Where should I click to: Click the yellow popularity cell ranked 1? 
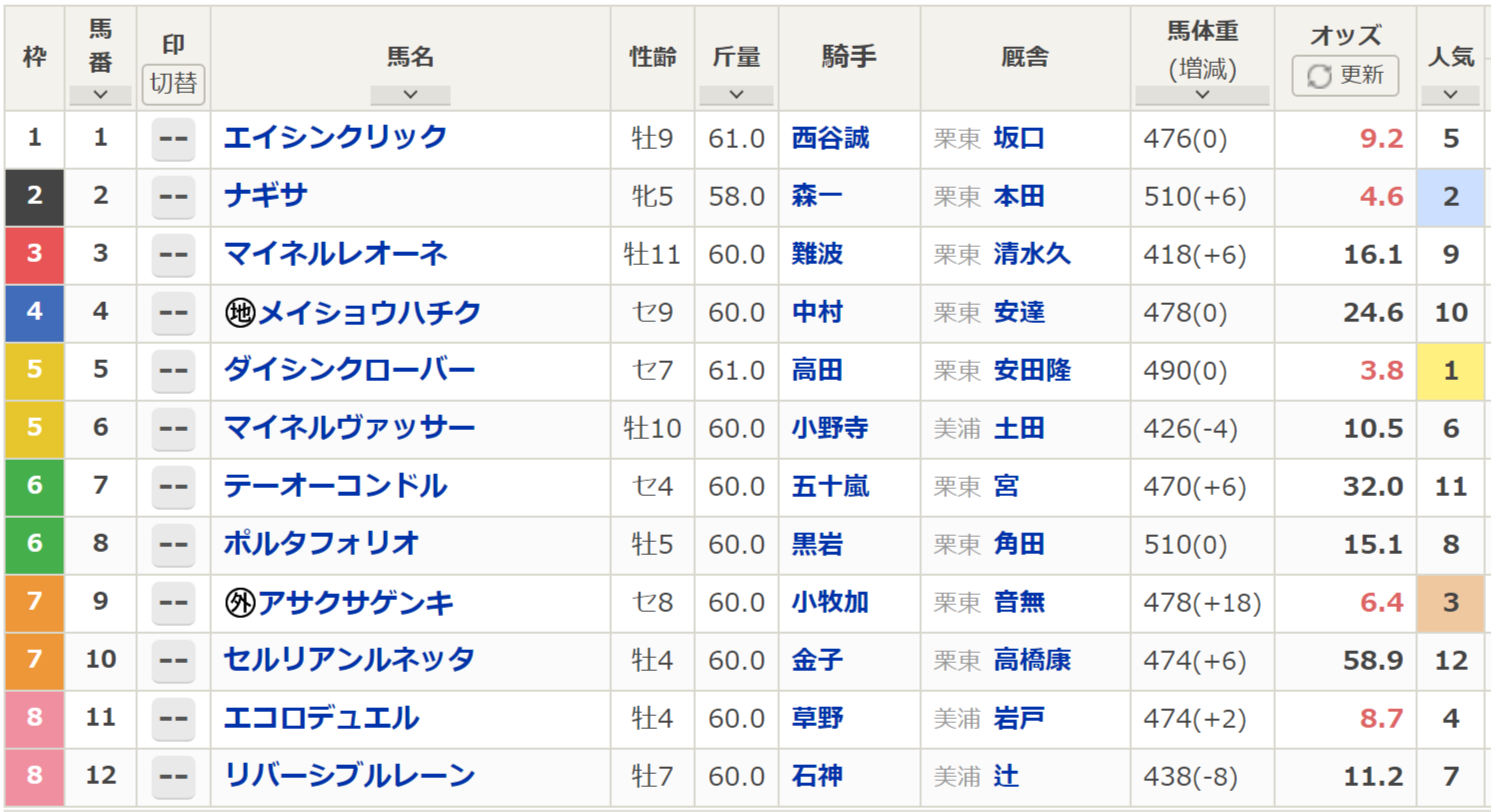point(1451,371)
